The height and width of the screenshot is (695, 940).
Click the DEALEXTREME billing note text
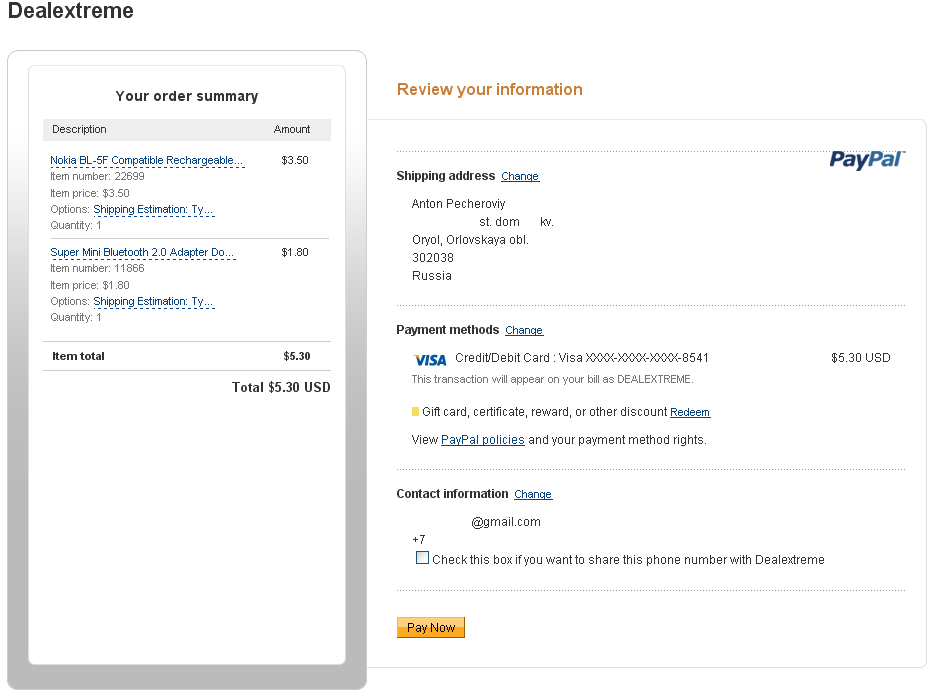[x=552, y=379]
